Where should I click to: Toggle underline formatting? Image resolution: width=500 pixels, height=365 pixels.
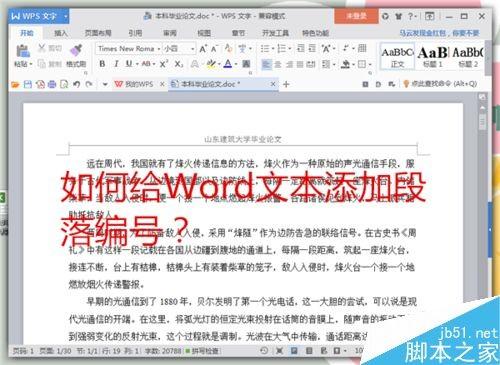[x=129, y=64]
